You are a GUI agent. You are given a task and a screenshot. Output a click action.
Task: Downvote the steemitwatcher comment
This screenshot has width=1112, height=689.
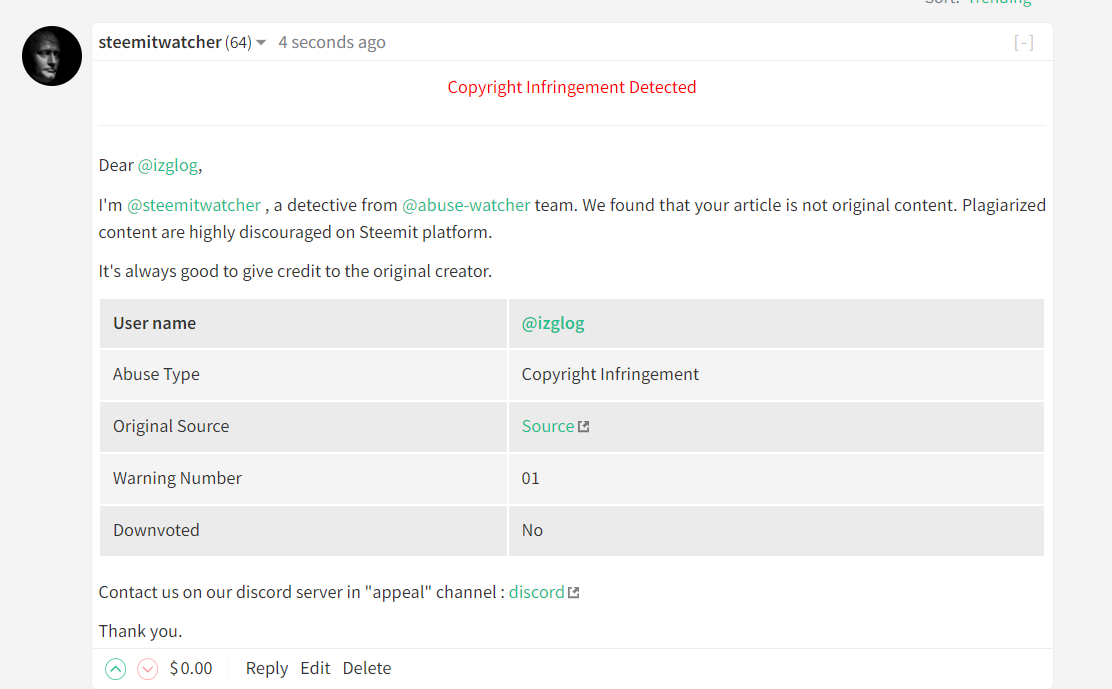(x=148, y=668)
